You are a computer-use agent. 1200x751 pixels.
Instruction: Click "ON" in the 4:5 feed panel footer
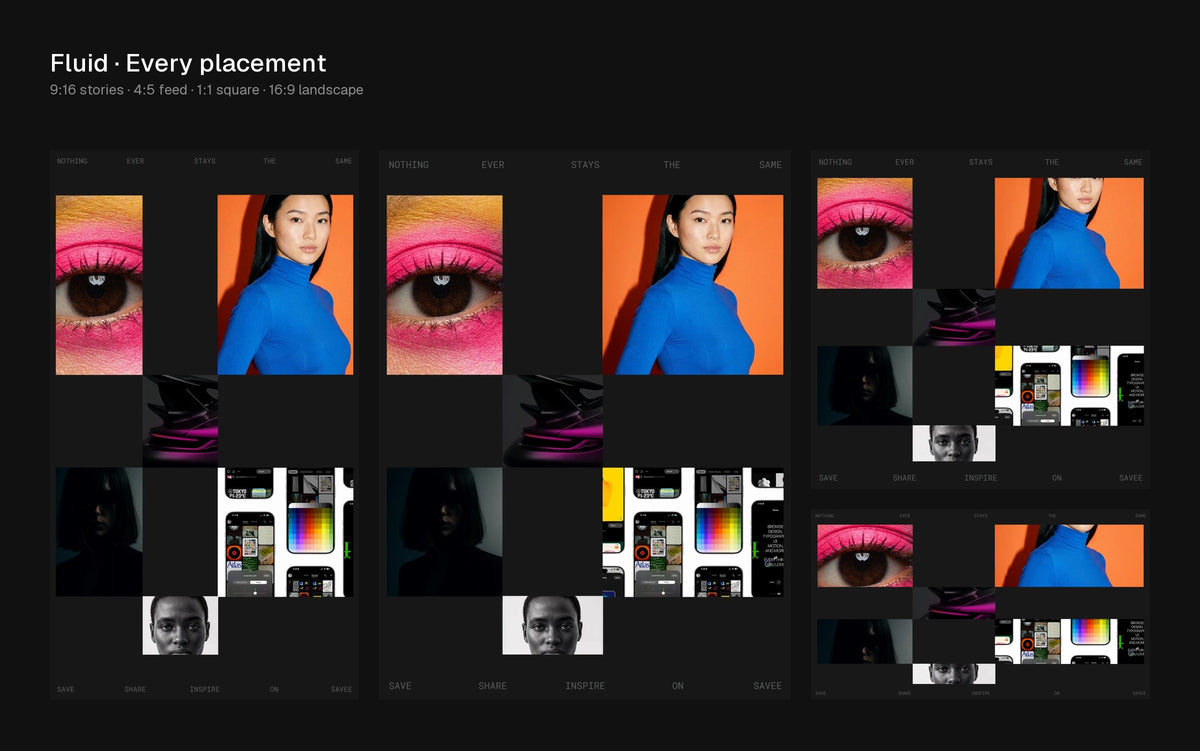[x=678, y=686]
